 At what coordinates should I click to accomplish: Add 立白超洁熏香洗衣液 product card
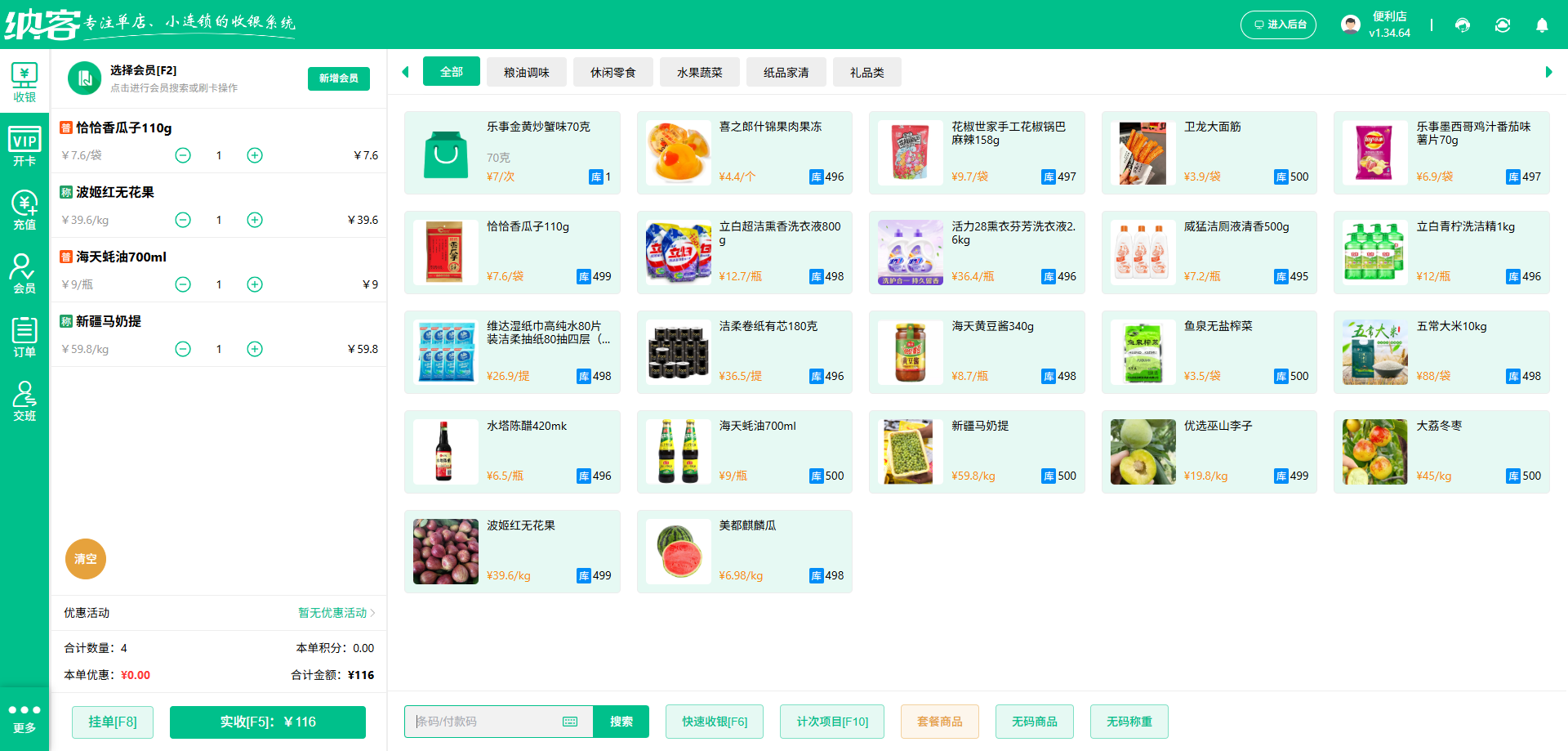tap(745, 253)
